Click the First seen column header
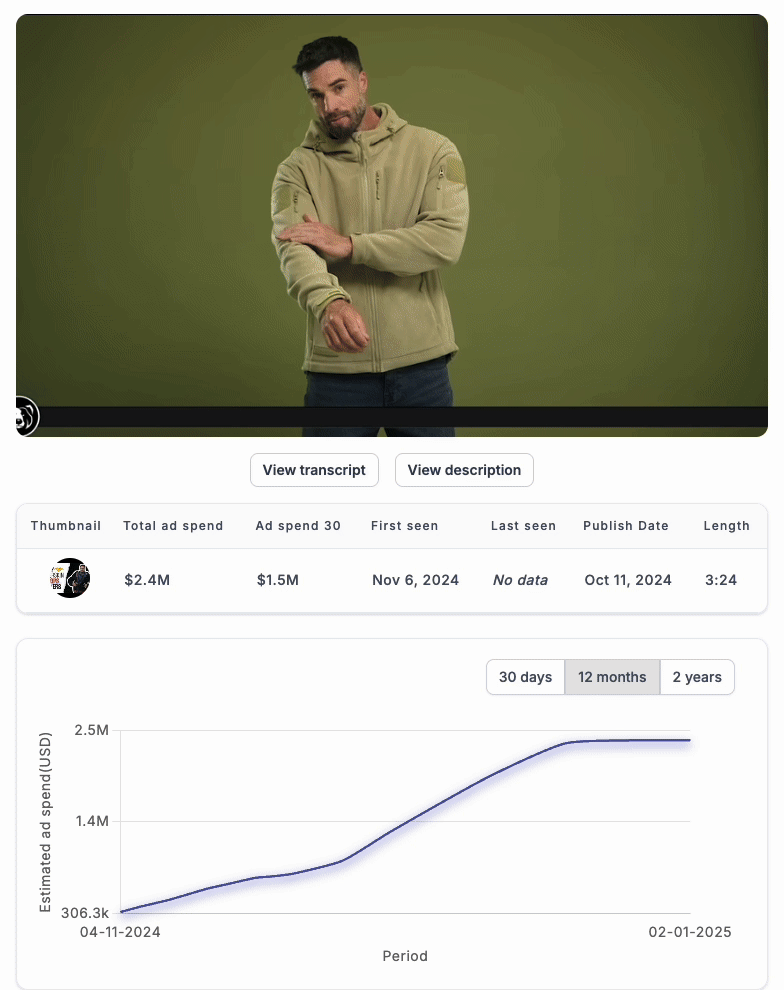Image resolution: width=784 pixels, height=990 pixels. click(404, 525)
